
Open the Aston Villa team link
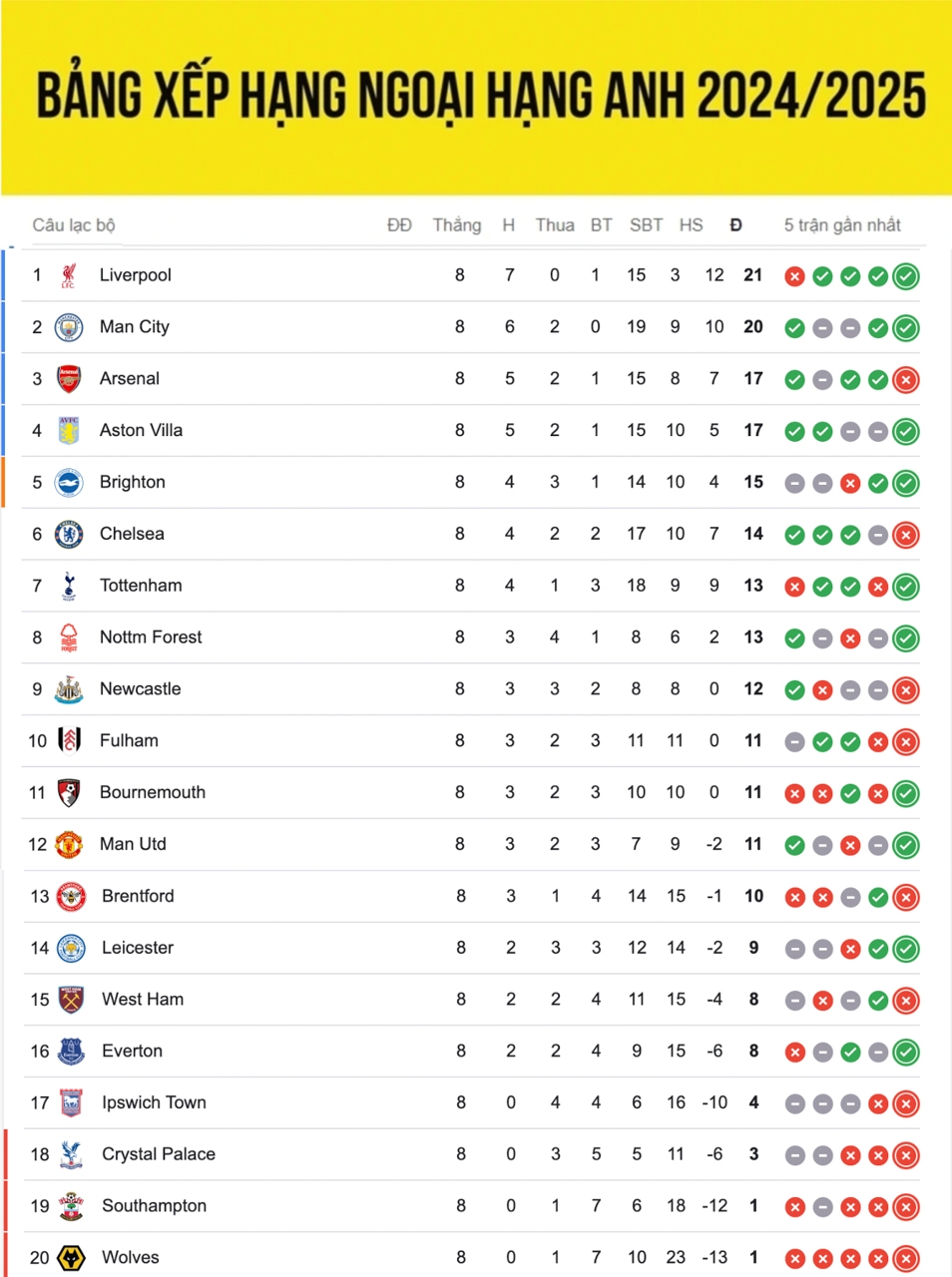click(141, 431)
